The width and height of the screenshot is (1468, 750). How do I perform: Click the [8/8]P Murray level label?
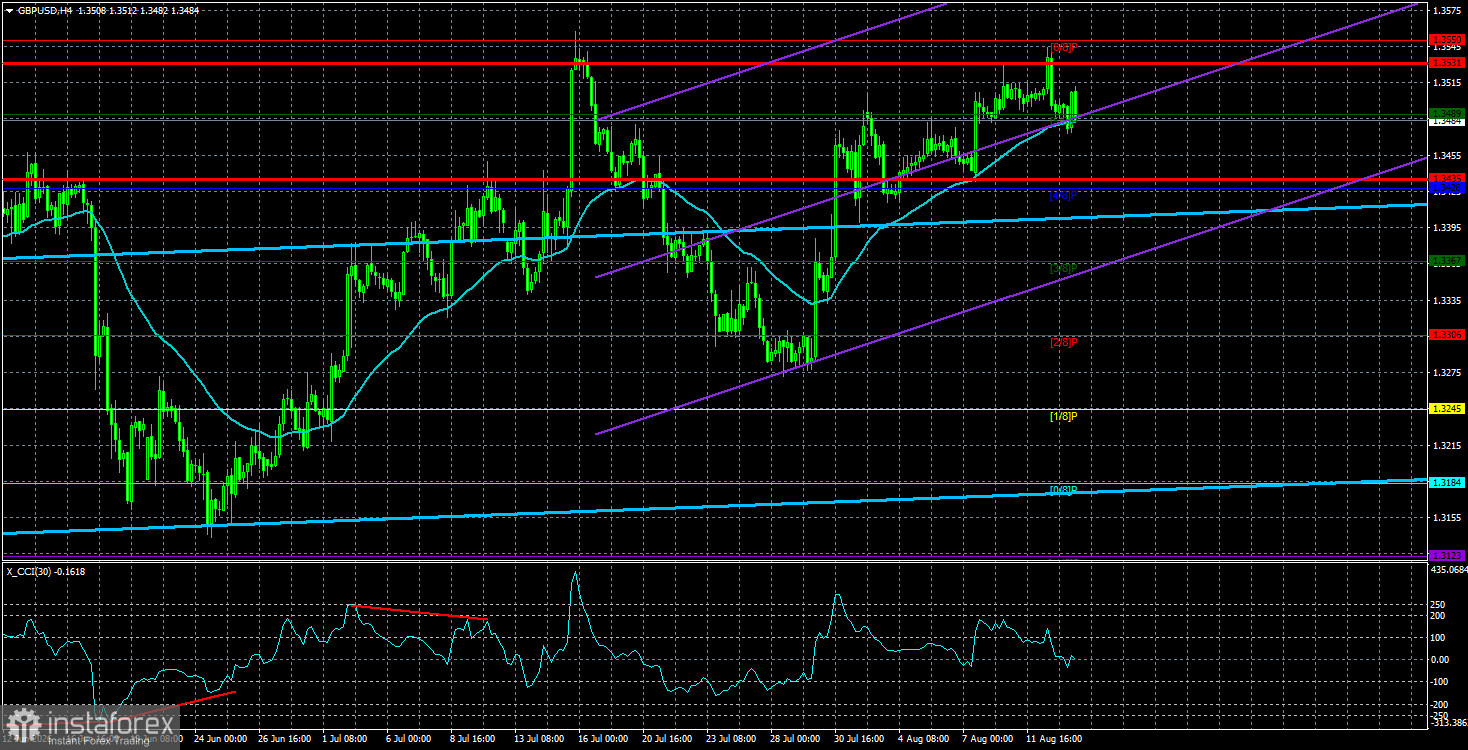pos(1063,48)
